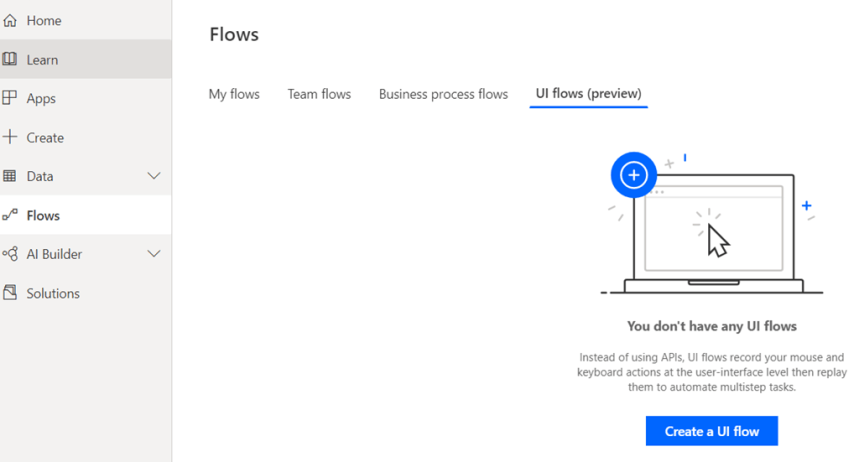Click the blue plus circle illustration
The height and width of the screenshot is (462, 859).
[x=633, y=175]
